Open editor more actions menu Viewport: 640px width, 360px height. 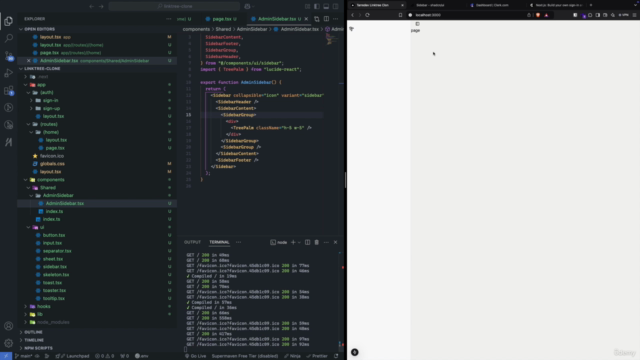click(x=336, y=19)
